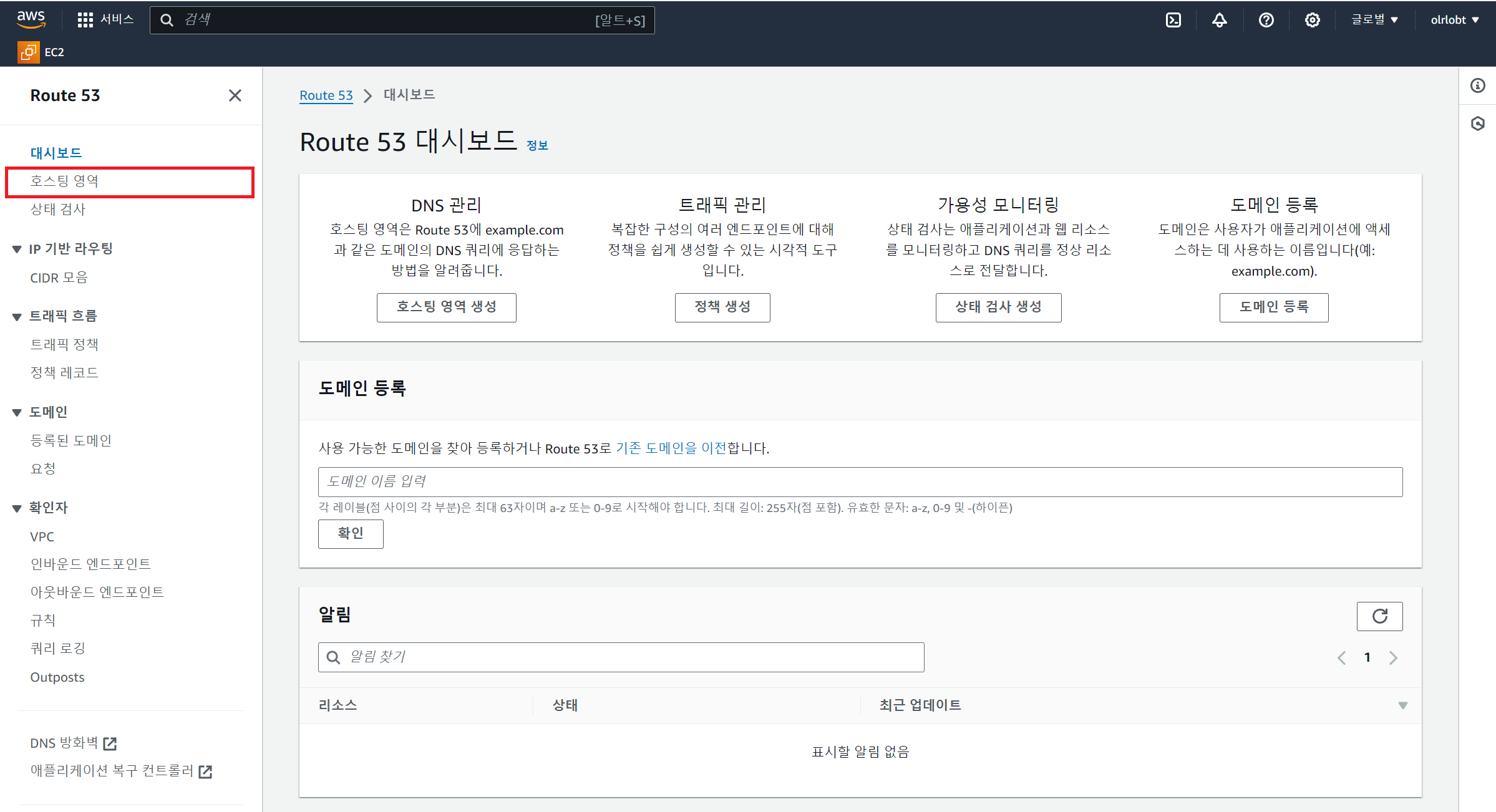Open the info panel icon on right edge
The width and height of the screenshot is (1496, 812).
1477,85
